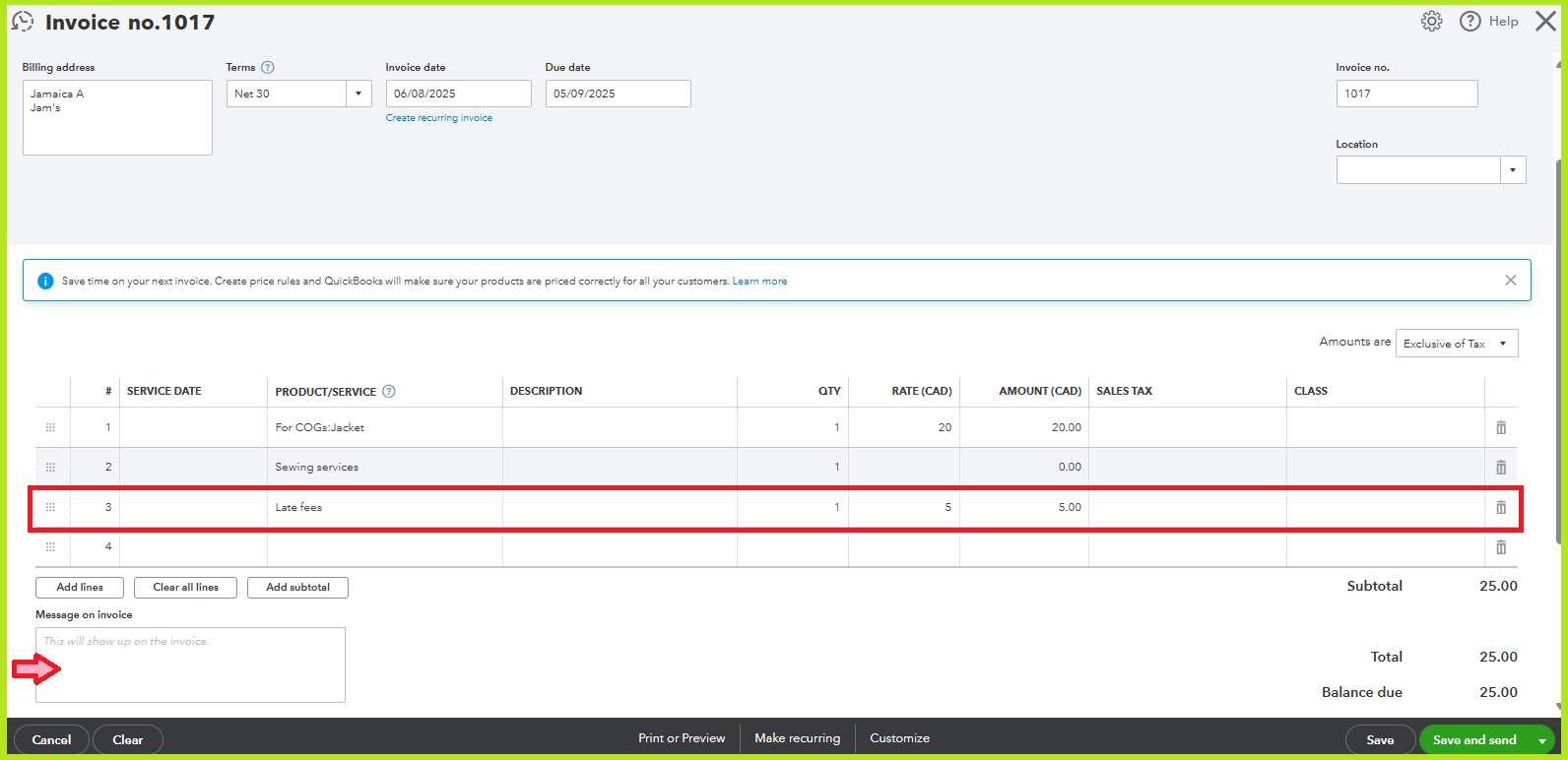Click trash icon on Late fees row

pyautogui.click(x=1501, y=508)
